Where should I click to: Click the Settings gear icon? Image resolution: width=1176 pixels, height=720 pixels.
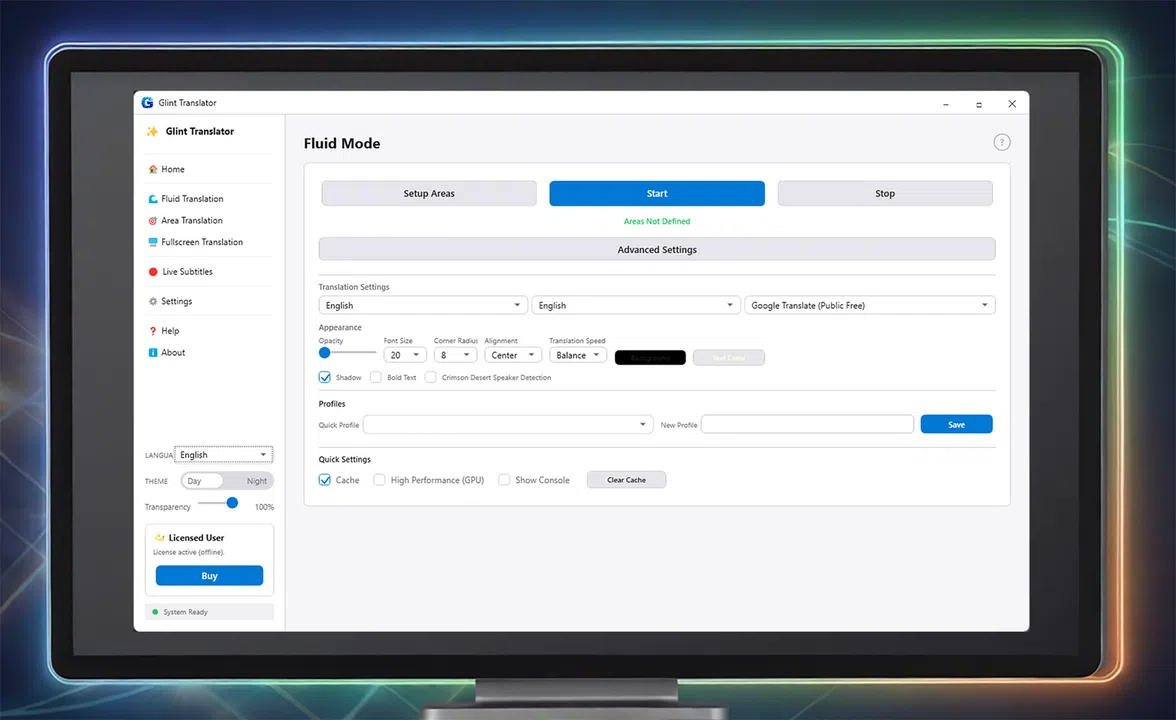153,302
